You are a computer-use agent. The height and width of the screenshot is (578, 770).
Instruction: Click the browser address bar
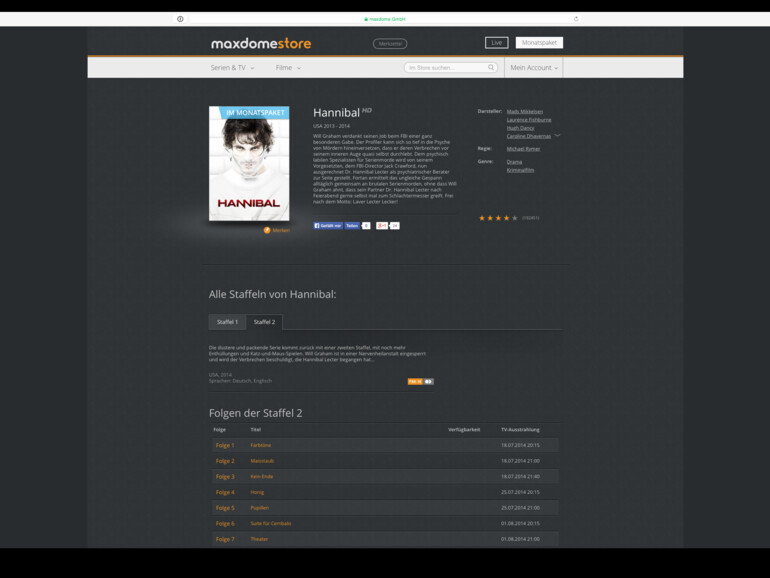(x=385, y=19)
